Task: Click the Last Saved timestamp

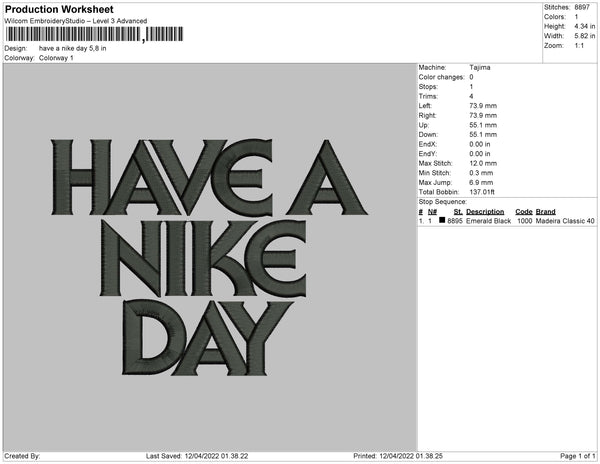Action: coord(197,456)
